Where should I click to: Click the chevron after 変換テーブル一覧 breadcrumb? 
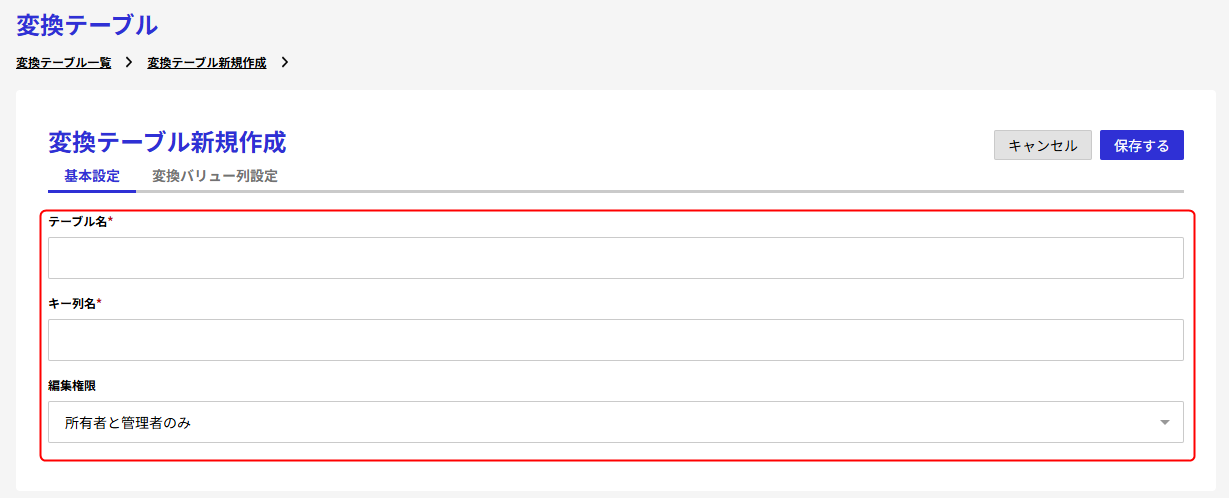click(129, 63)
